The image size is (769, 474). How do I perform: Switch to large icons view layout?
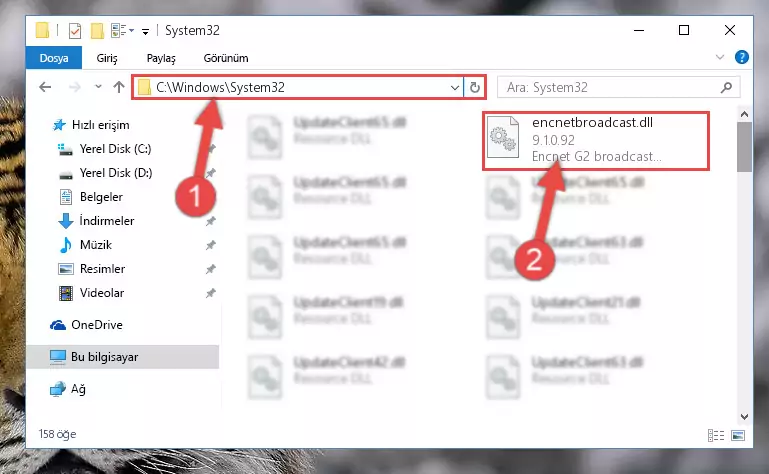[738, 435]
